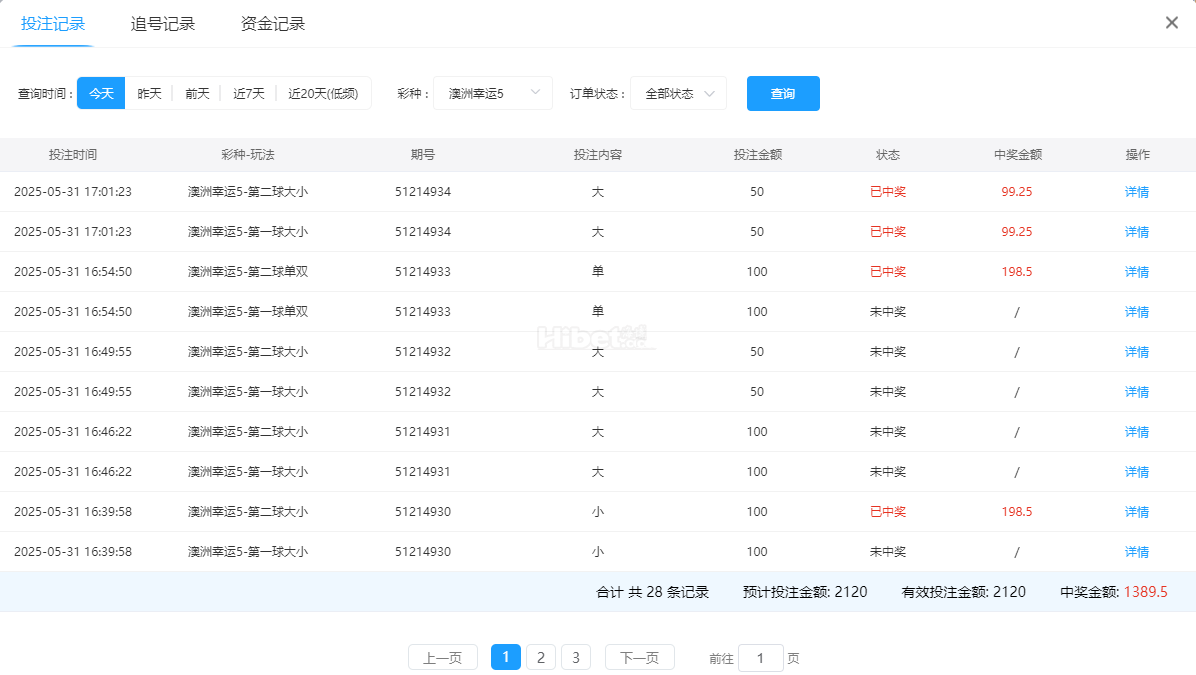Choose the 近20天(低频) filter
The height and width of the screenshot is (675, 1196).
[324, 93]
